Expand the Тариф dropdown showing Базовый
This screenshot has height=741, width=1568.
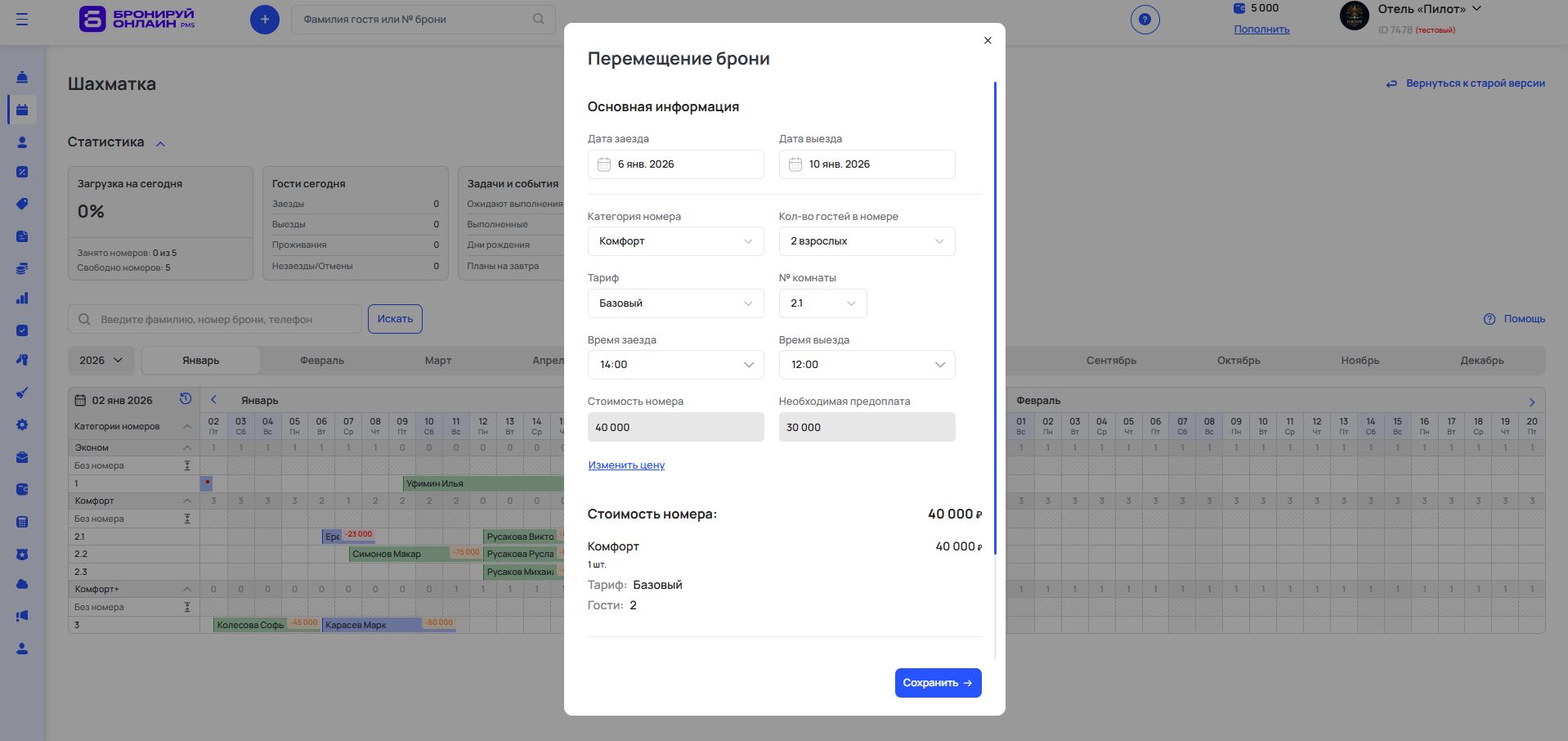675,303
